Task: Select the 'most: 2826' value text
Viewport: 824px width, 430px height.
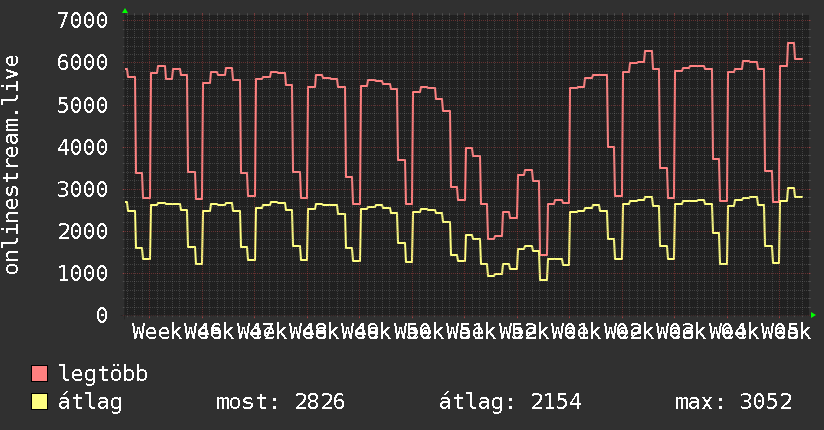Action: (x=280, y=402)
